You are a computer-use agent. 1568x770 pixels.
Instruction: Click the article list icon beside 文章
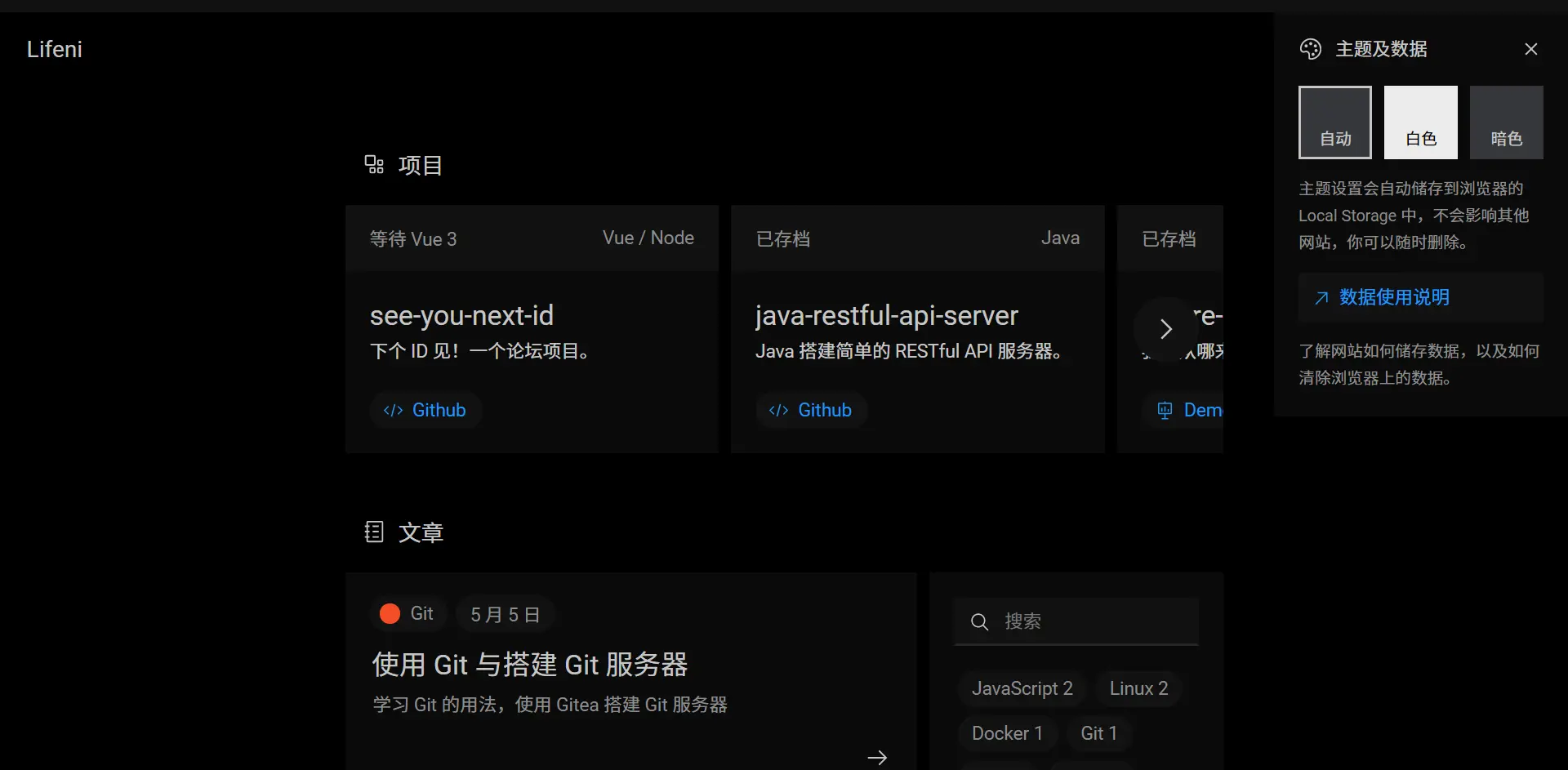[374, 532]
